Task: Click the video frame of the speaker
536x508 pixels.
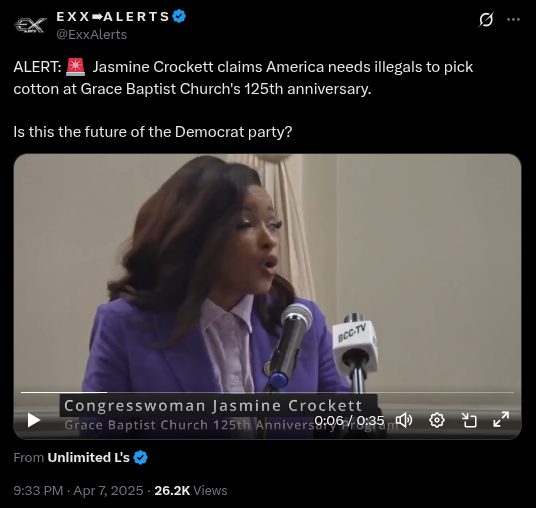Action: 267,273
